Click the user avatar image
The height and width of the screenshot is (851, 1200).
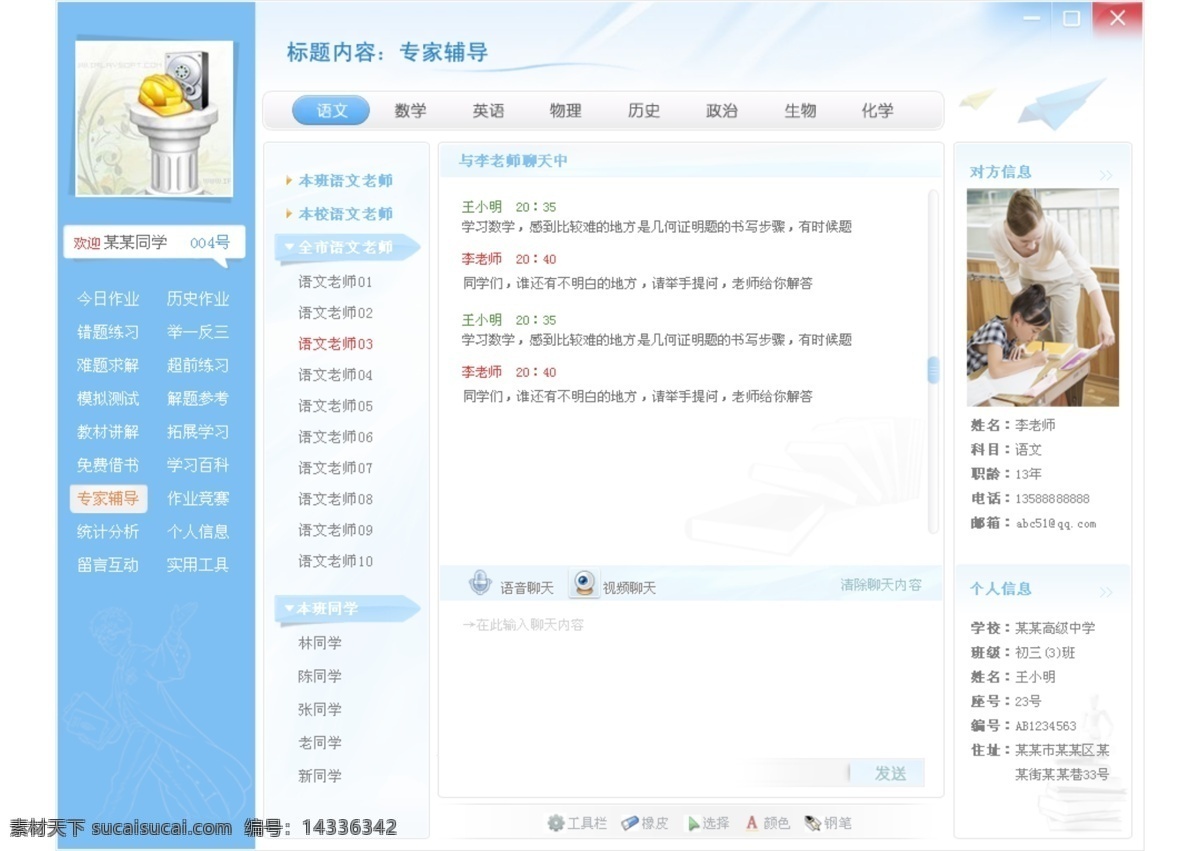pos(154,118)
